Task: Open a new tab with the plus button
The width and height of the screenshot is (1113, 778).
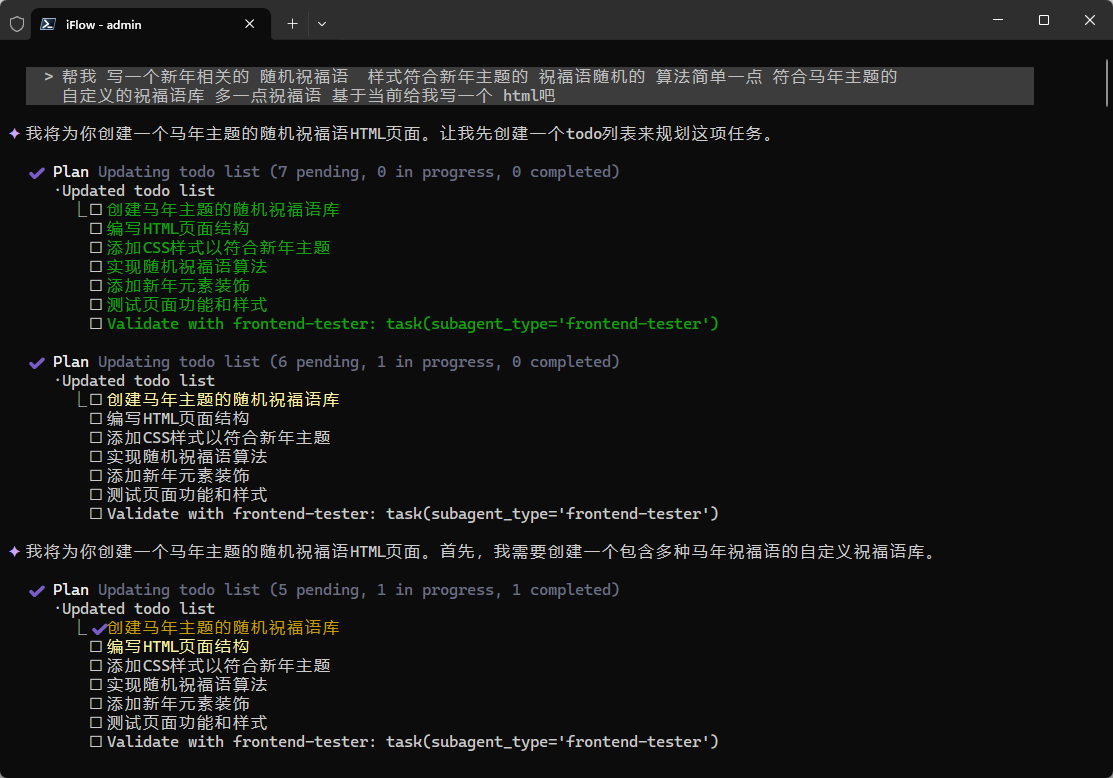Action: (x=292, y=23)
